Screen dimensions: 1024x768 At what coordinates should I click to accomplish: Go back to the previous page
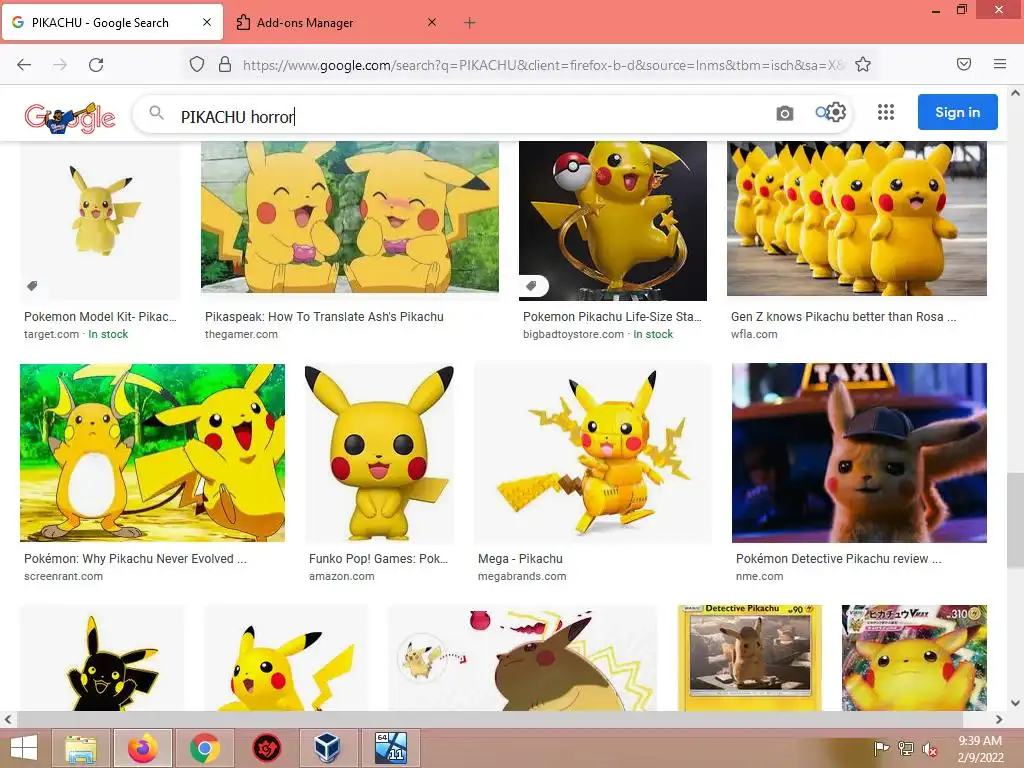tap(24, 65)
